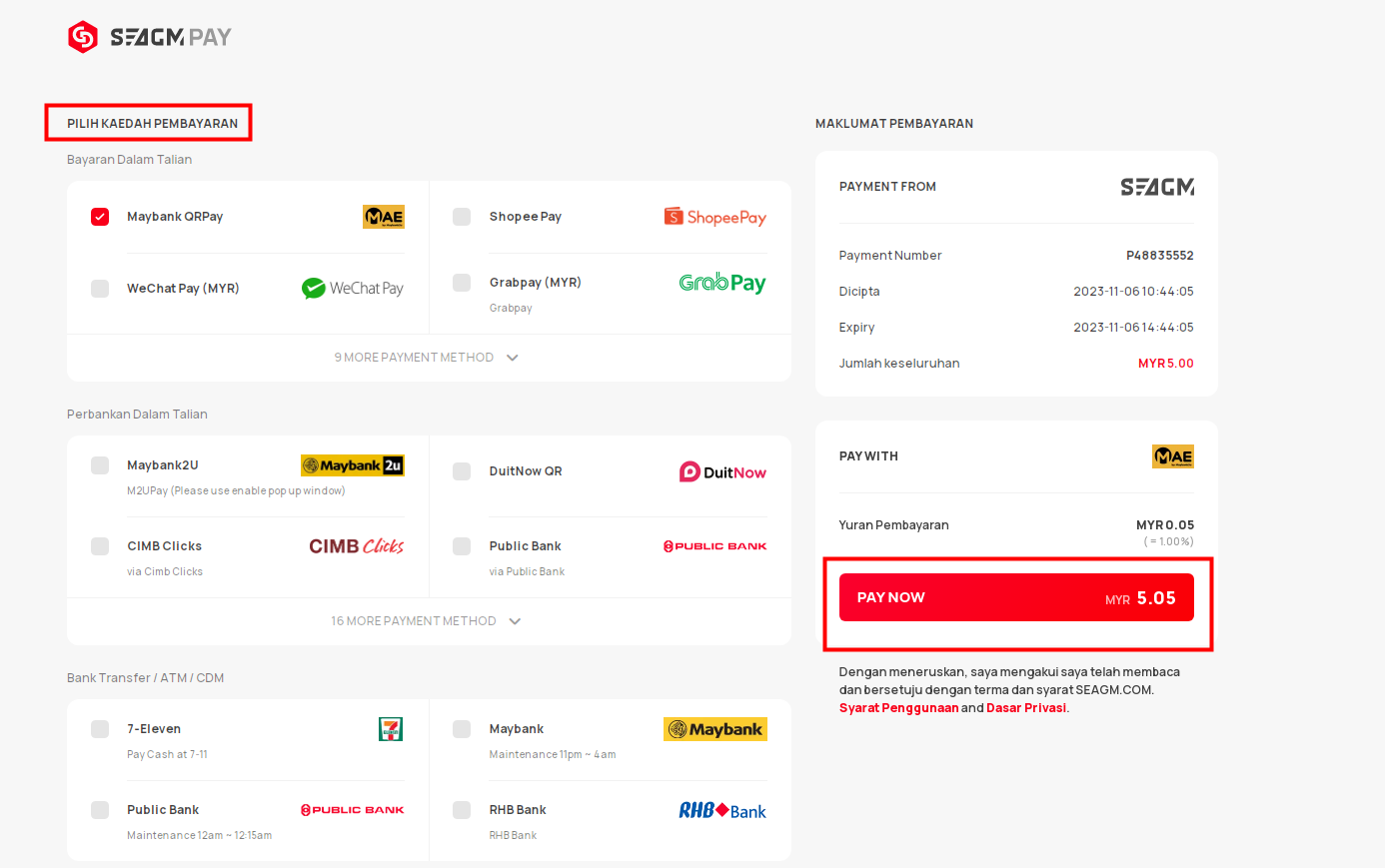Click the Maintenance 11pm ~ 4am note

pyautogui.click(x=553, y=755)
